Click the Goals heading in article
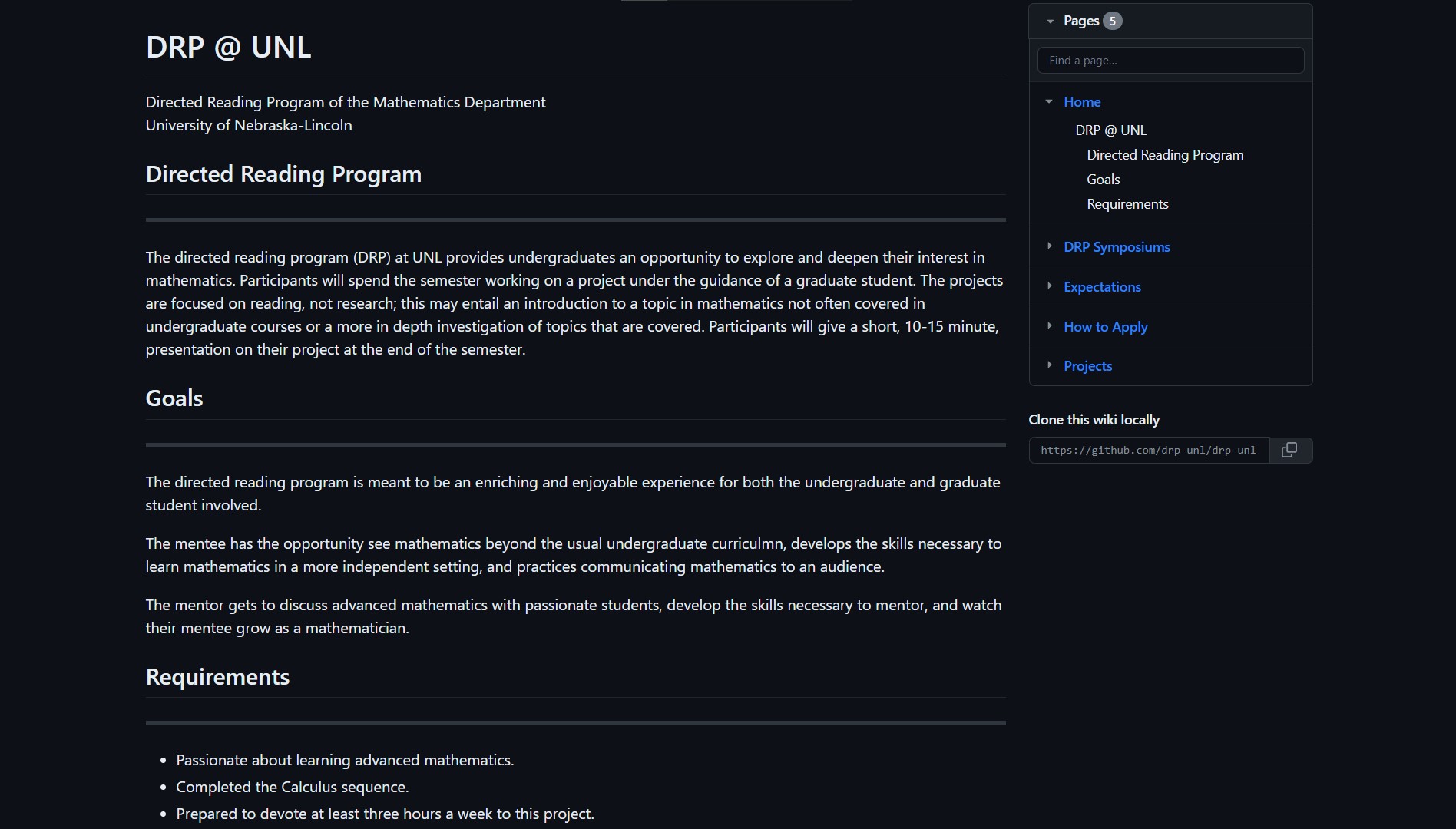Image resolution: width=1456 pixels, height=829 pixels. [174, 398]
